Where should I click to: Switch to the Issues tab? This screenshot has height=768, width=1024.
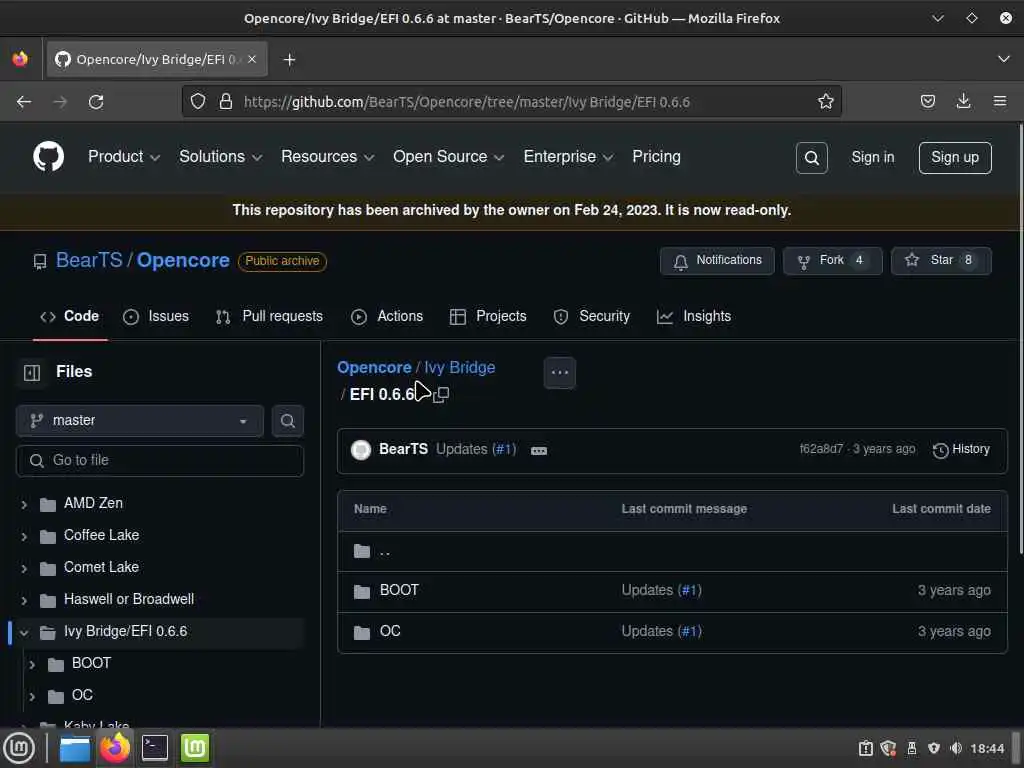coord(156,317)
